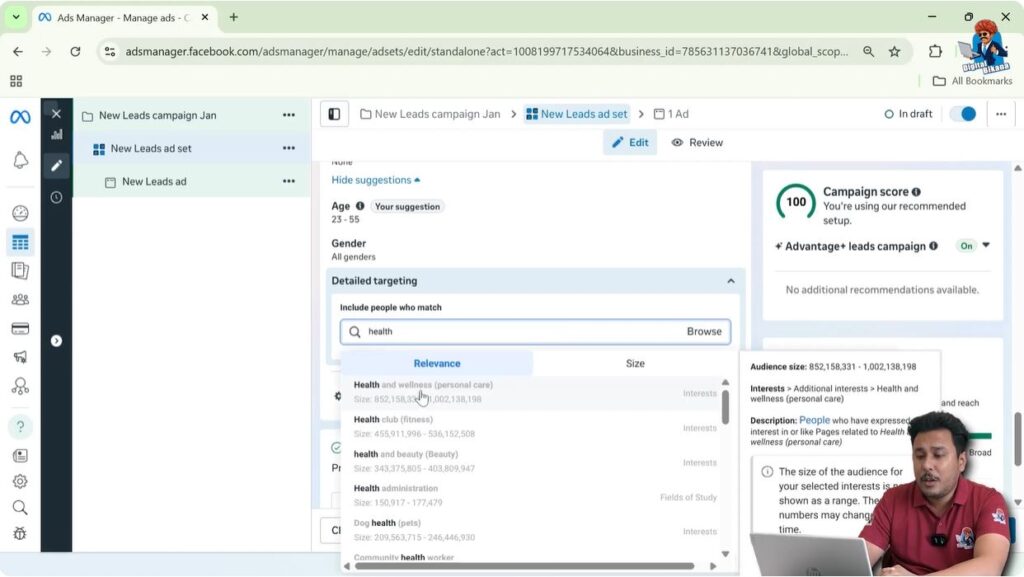Click Browse in targeting search box
This screenshot has height=577, width=1024.
coord(704,332)
